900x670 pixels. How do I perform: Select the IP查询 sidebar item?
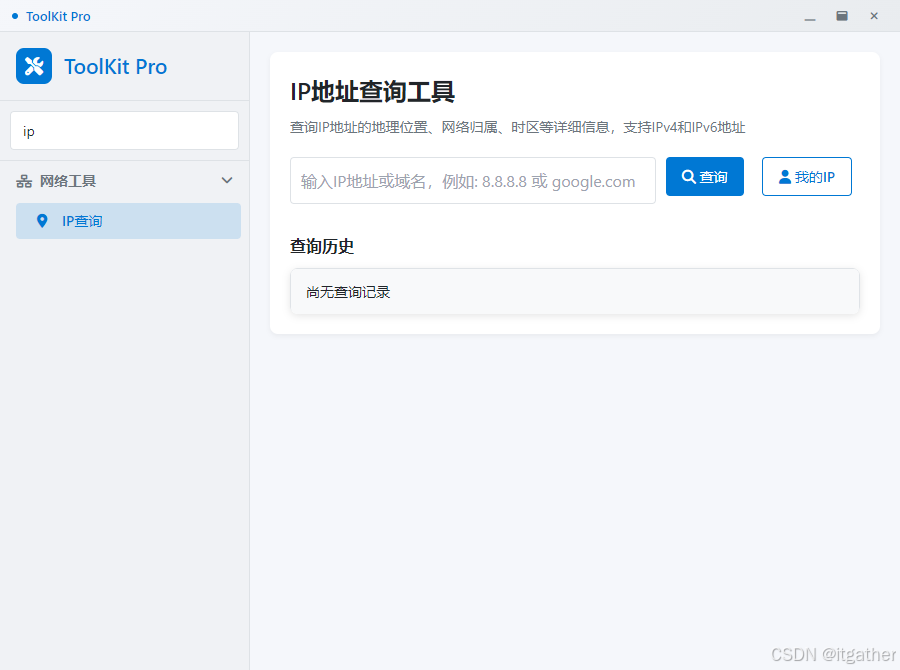128,221
